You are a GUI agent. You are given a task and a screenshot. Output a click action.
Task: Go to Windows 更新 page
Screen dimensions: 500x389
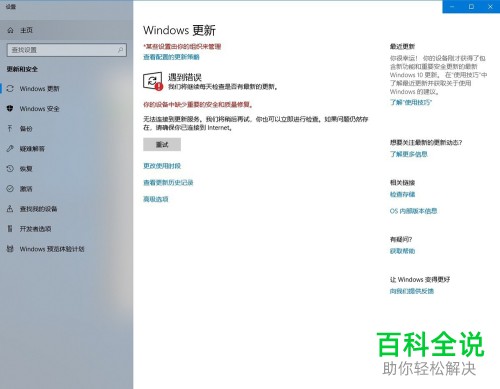[x=67, y=89]
